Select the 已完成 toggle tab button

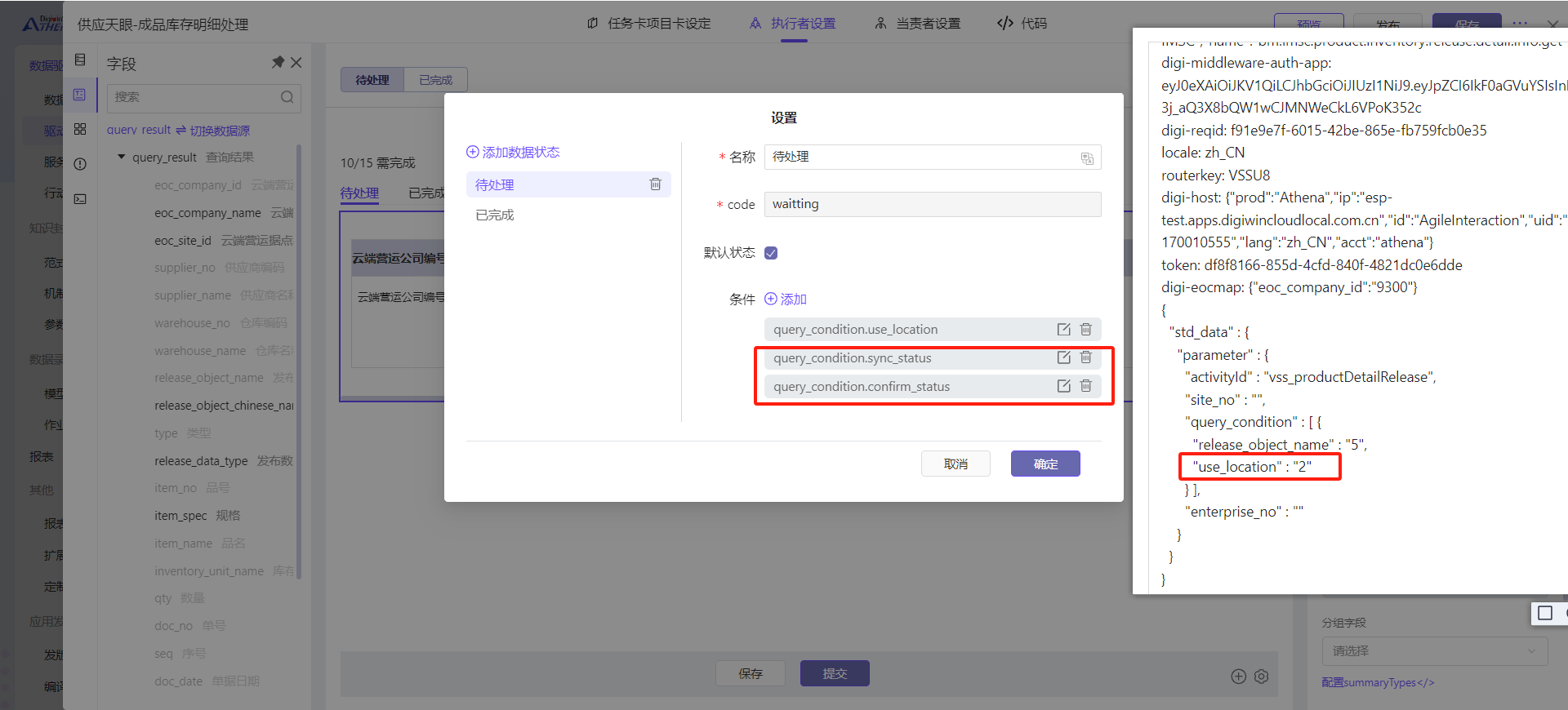point(436,80)
